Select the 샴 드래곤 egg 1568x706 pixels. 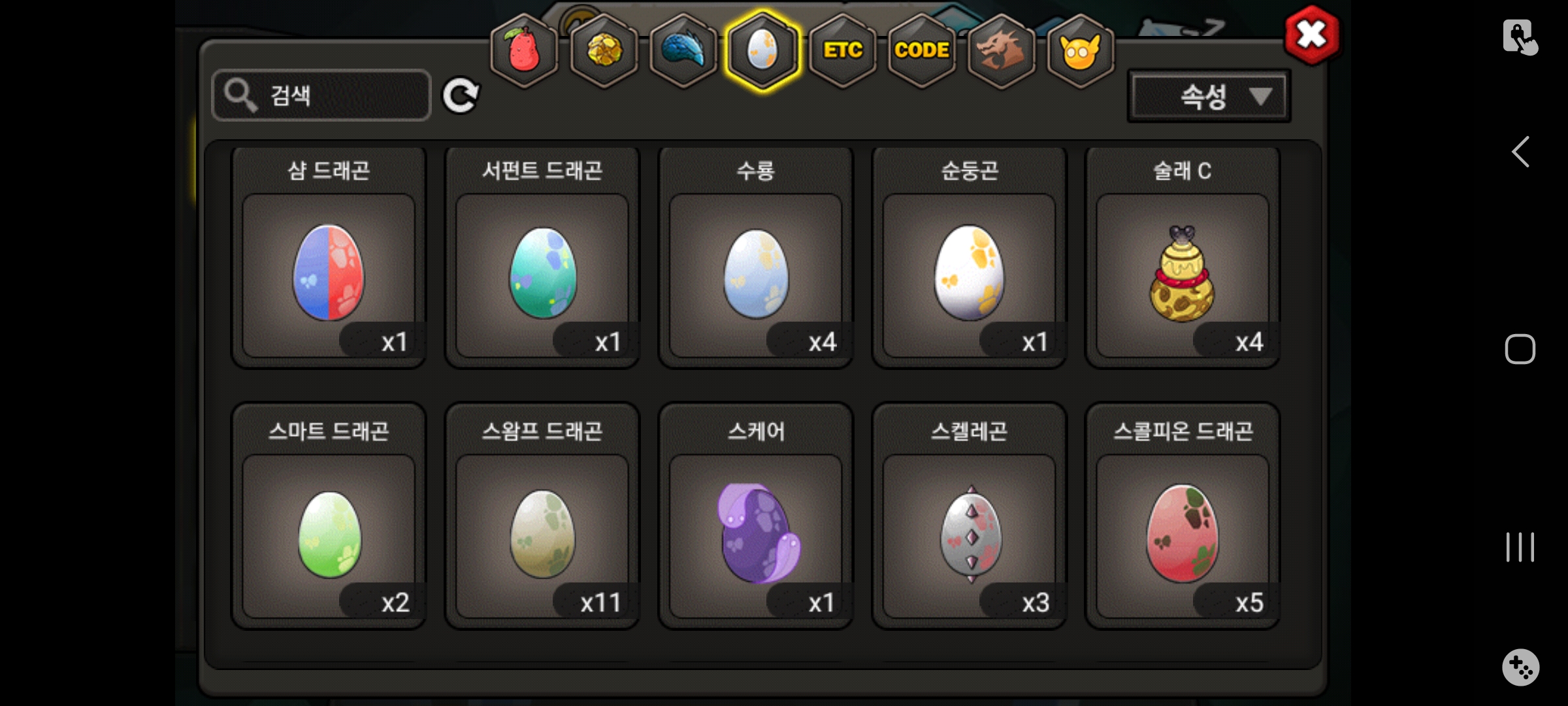329,258
